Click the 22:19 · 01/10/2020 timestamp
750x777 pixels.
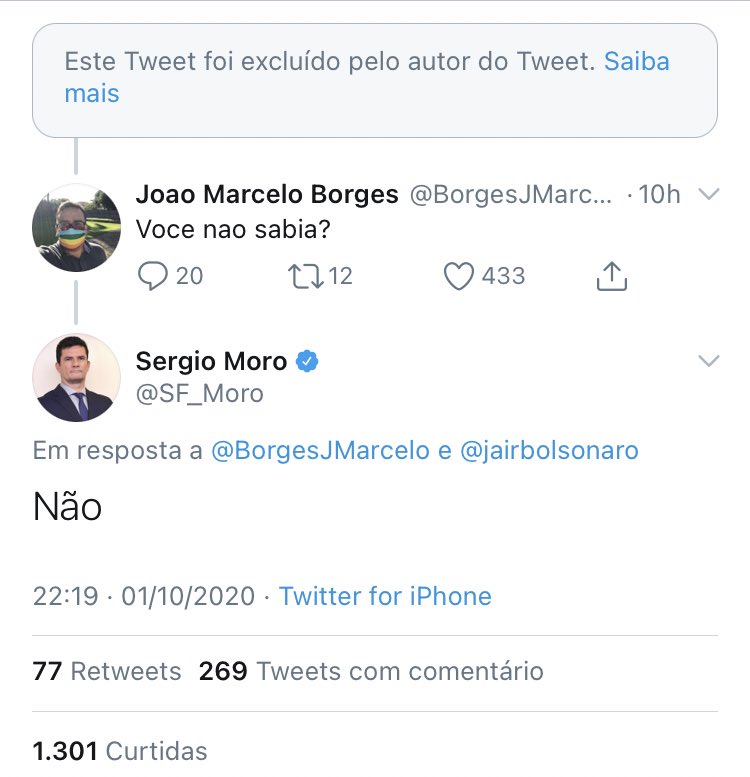143,597
